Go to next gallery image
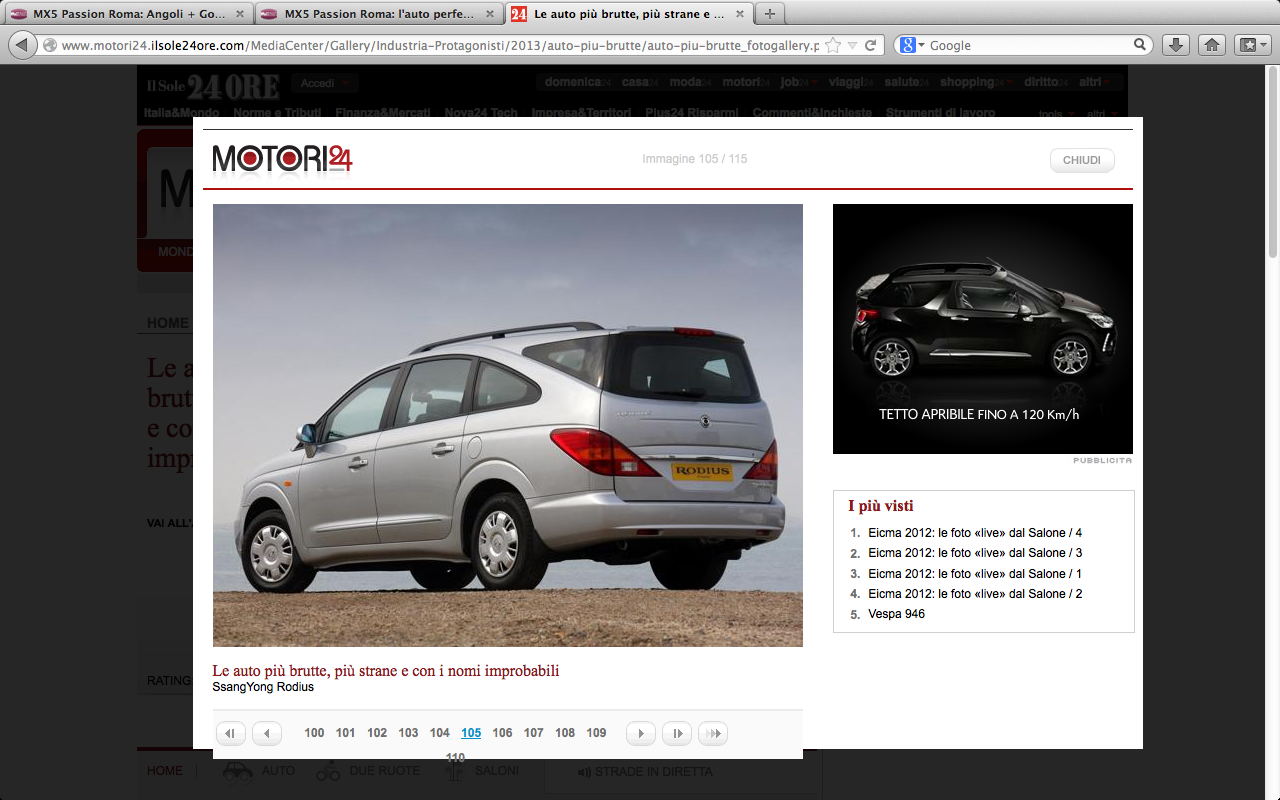 (x=641, y=733)
